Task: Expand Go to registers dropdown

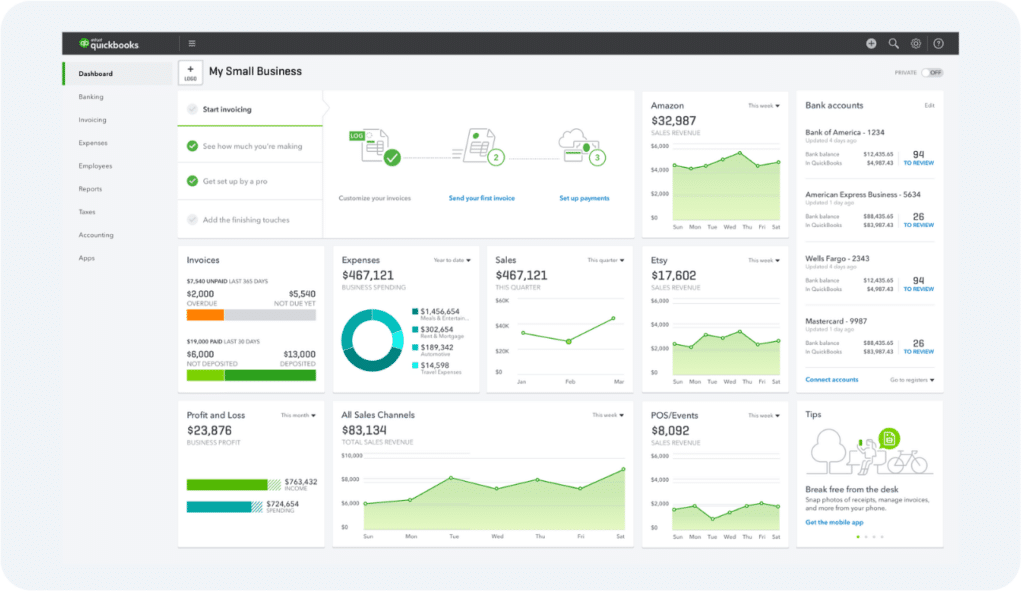Action: pos(912,380)
